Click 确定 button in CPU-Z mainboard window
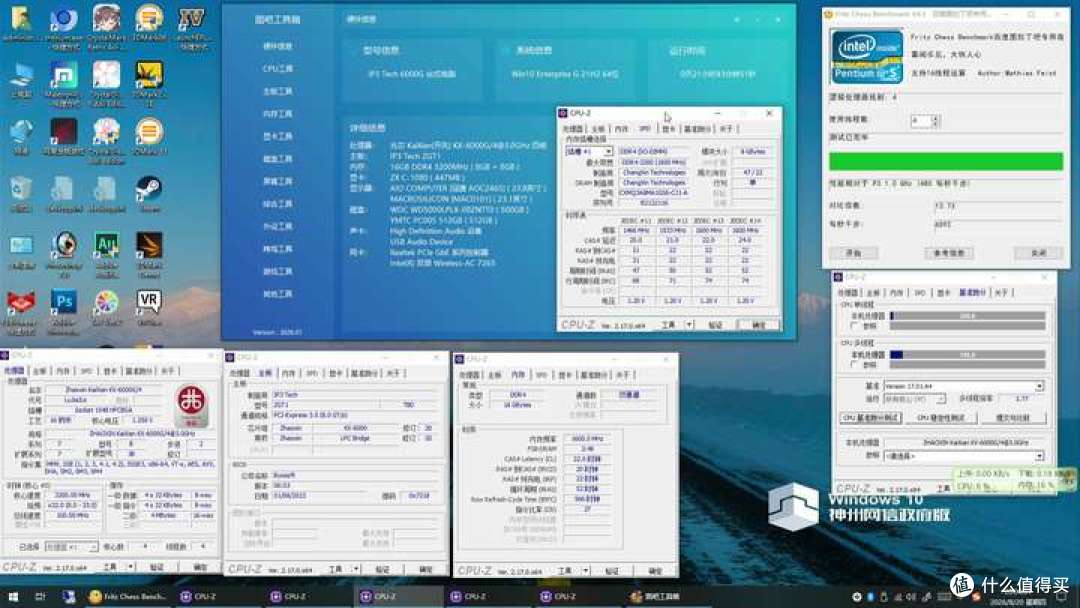Screen dimensions: 1080x608 pyautogui.click(x=426, y=569)
